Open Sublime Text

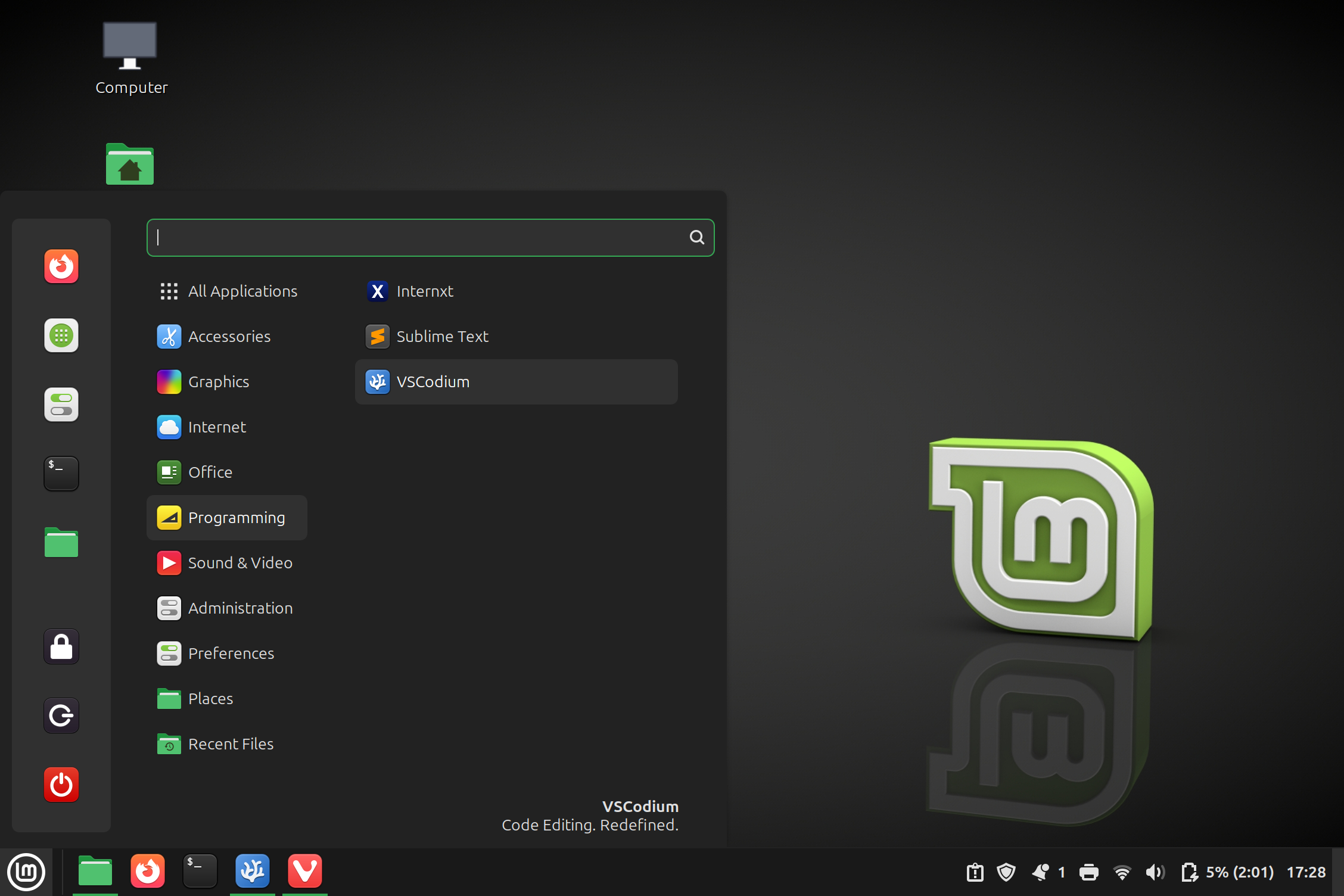[442, 336]
